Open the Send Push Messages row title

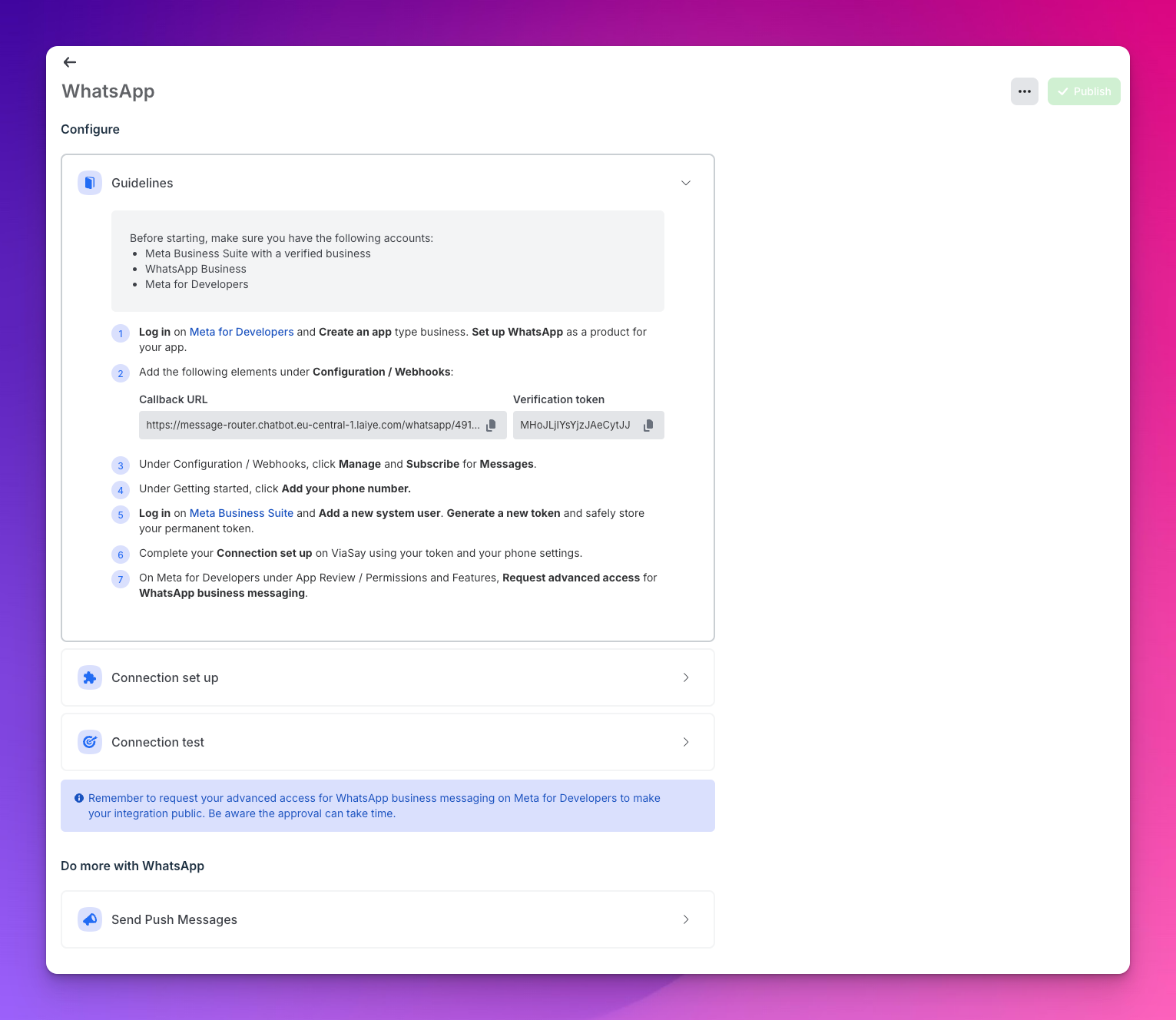tap(174, 919)
